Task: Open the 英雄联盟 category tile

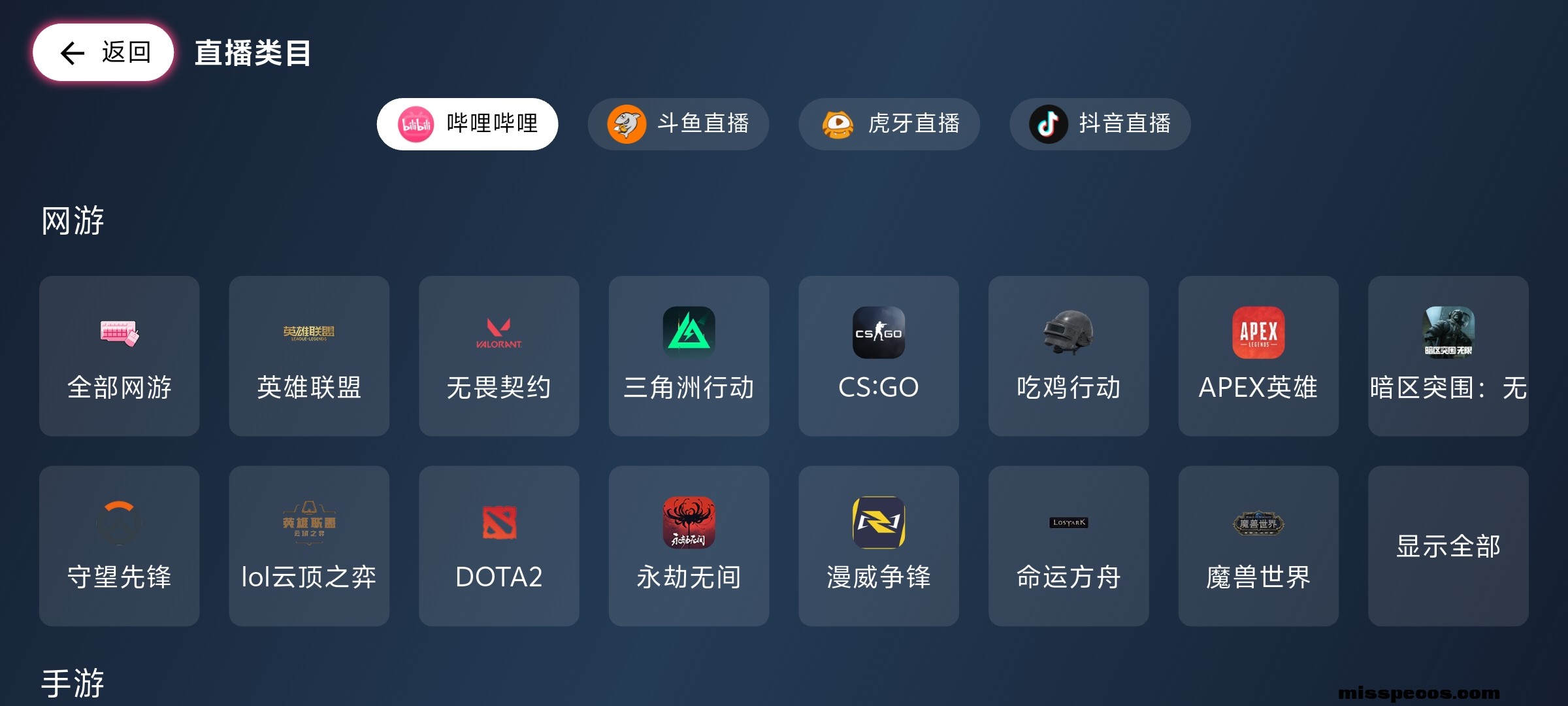Action: (x=309, y=356)
